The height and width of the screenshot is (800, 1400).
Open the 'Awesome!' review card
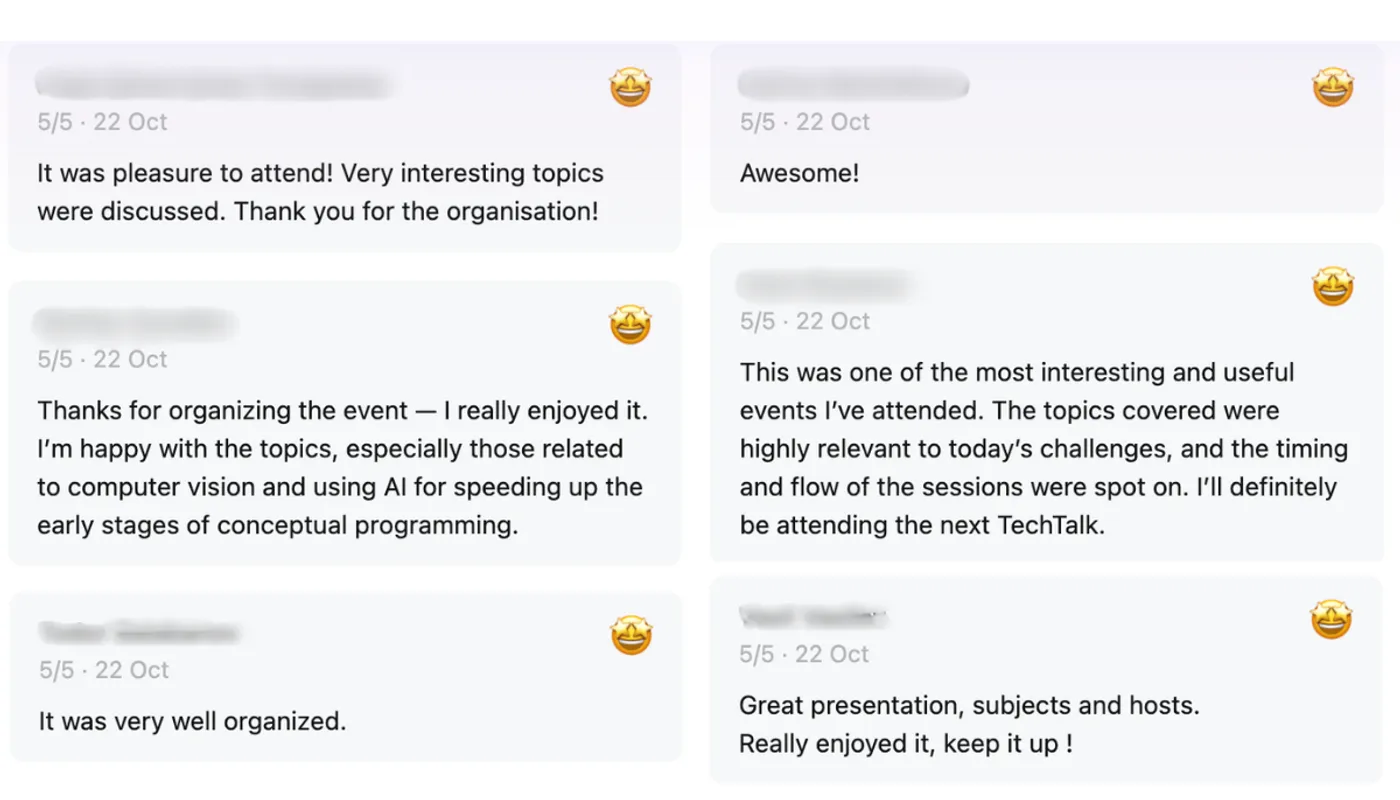[1046, 128]
